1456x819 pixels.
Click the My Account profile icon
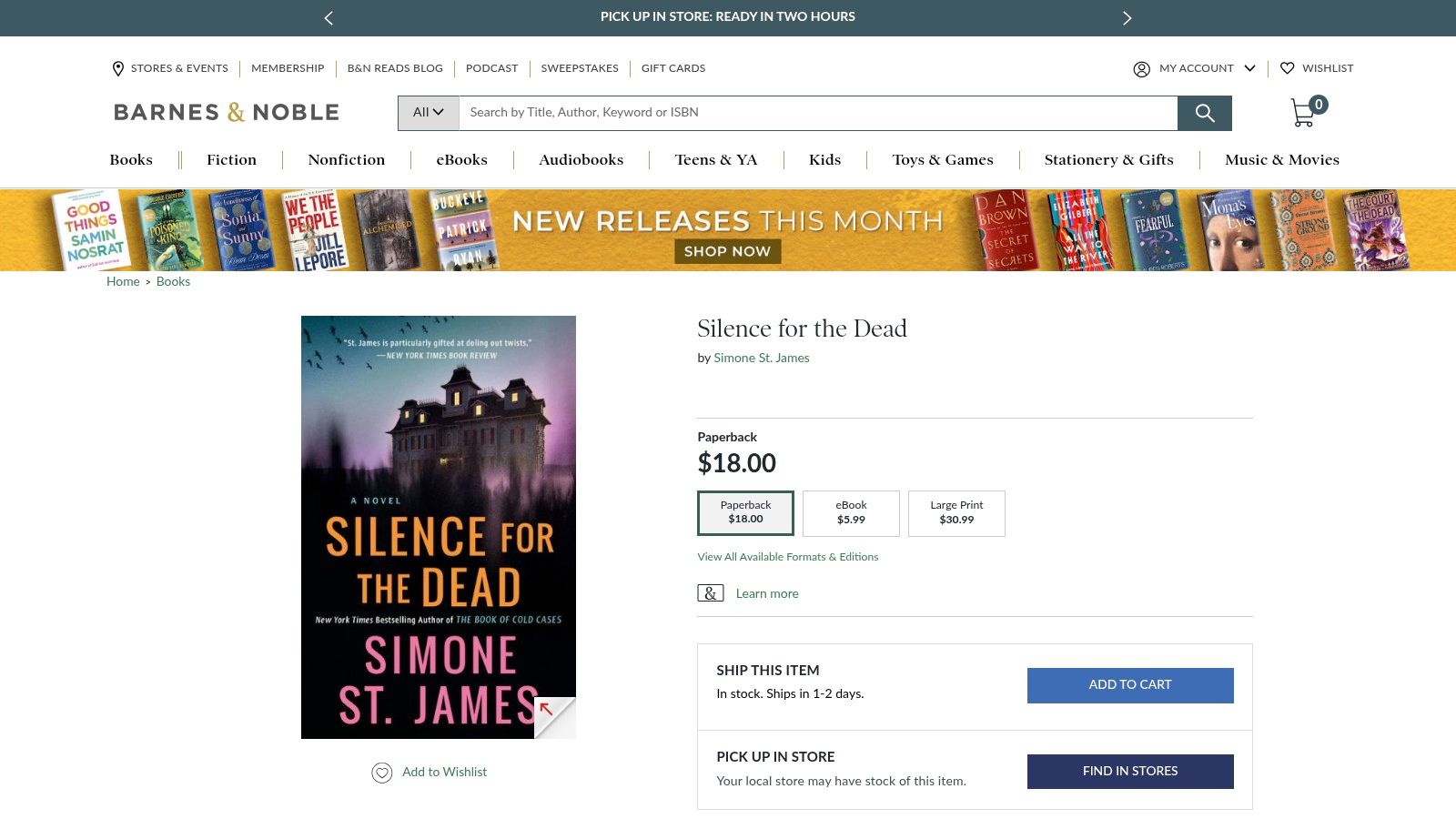click(1141, 69)
